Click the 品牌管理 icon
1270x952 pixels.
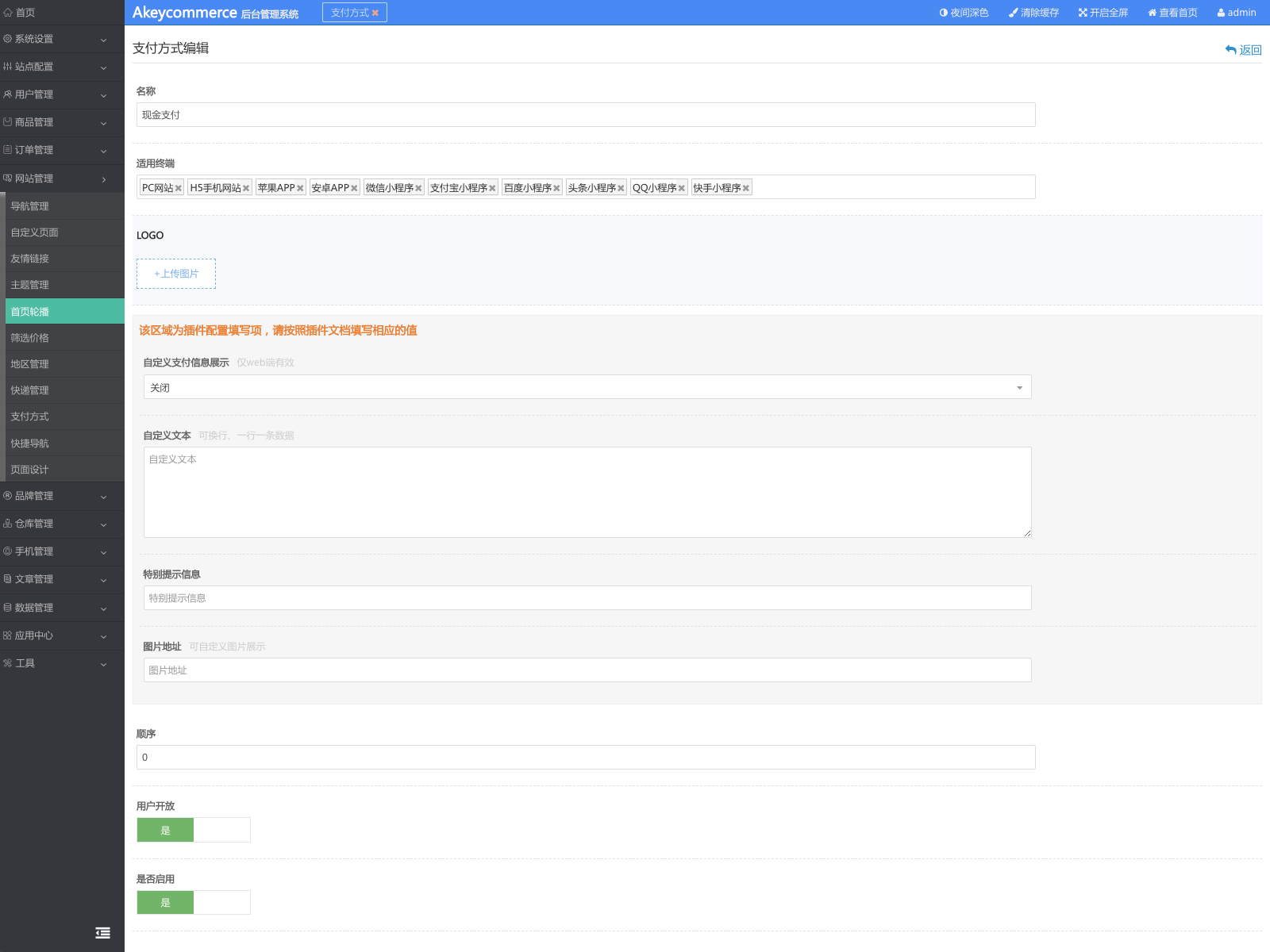click(x=8, y=496)
